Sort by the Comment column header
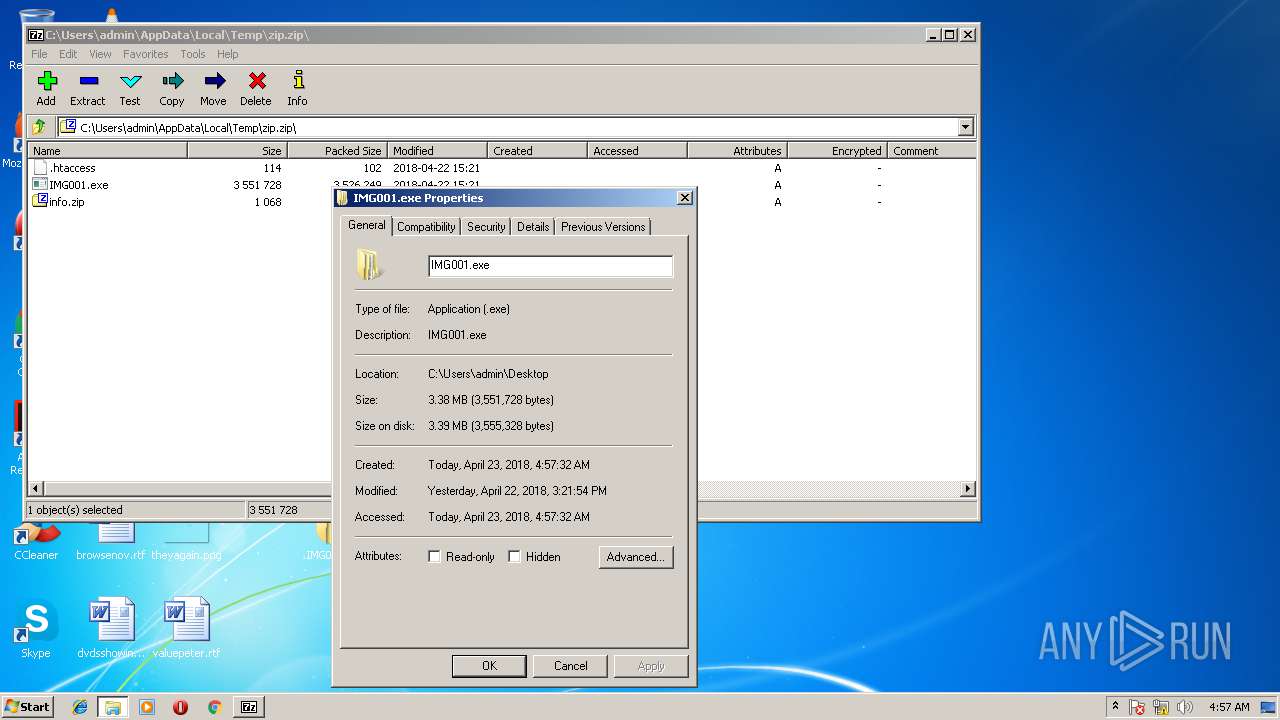The height and width of the screenshot is (720, 1280). 932,151
